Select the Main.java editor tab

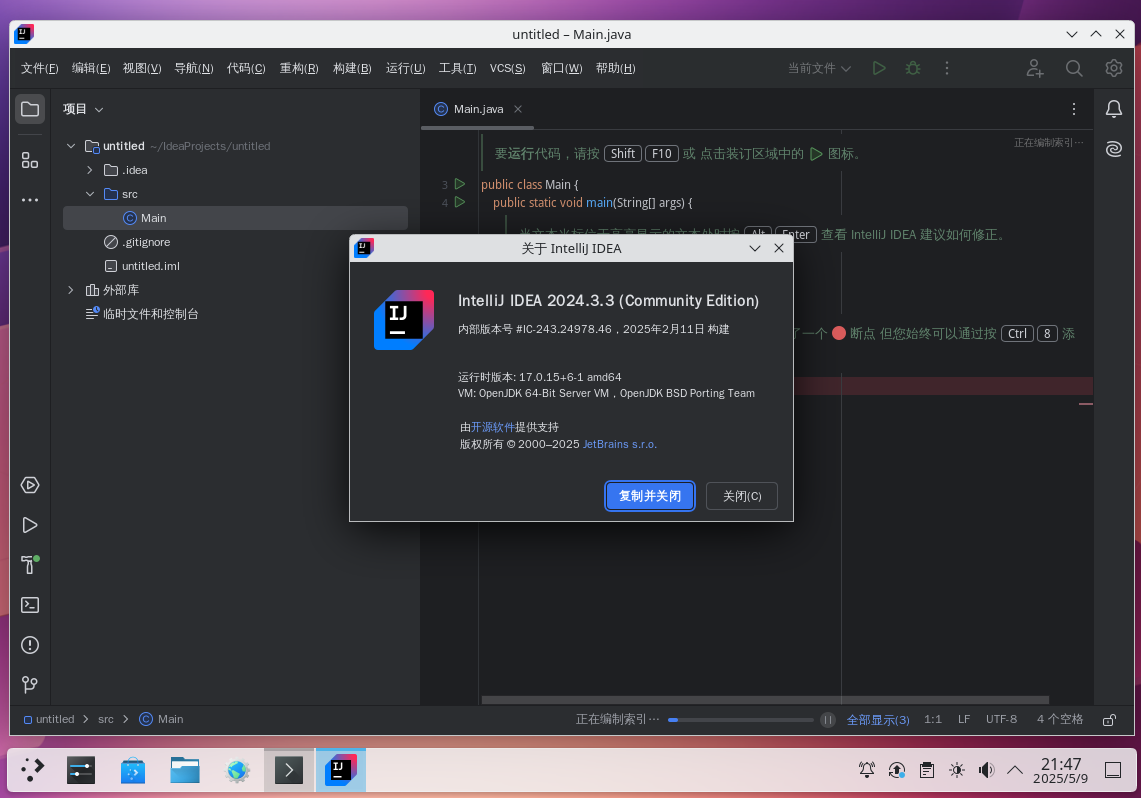(x=478, y=109)
